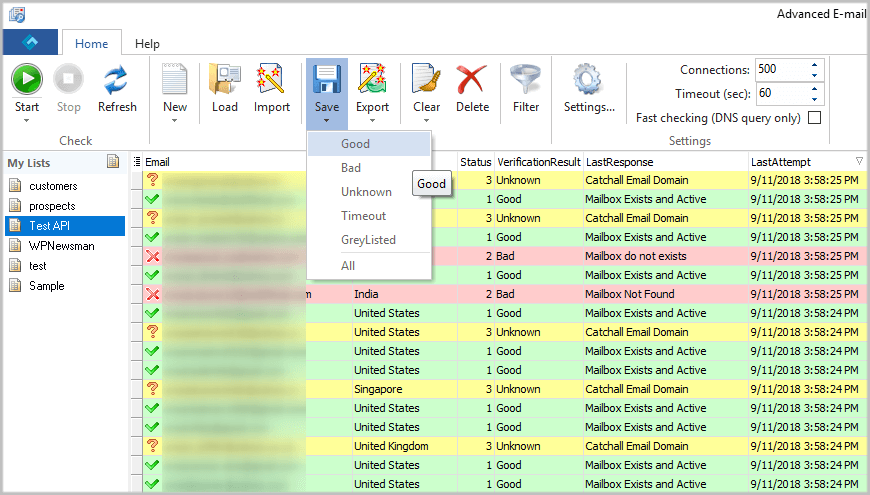Screen dimensions: 870x495
Task: Expand the Export dropdown arrow
Action: [372, 120]
